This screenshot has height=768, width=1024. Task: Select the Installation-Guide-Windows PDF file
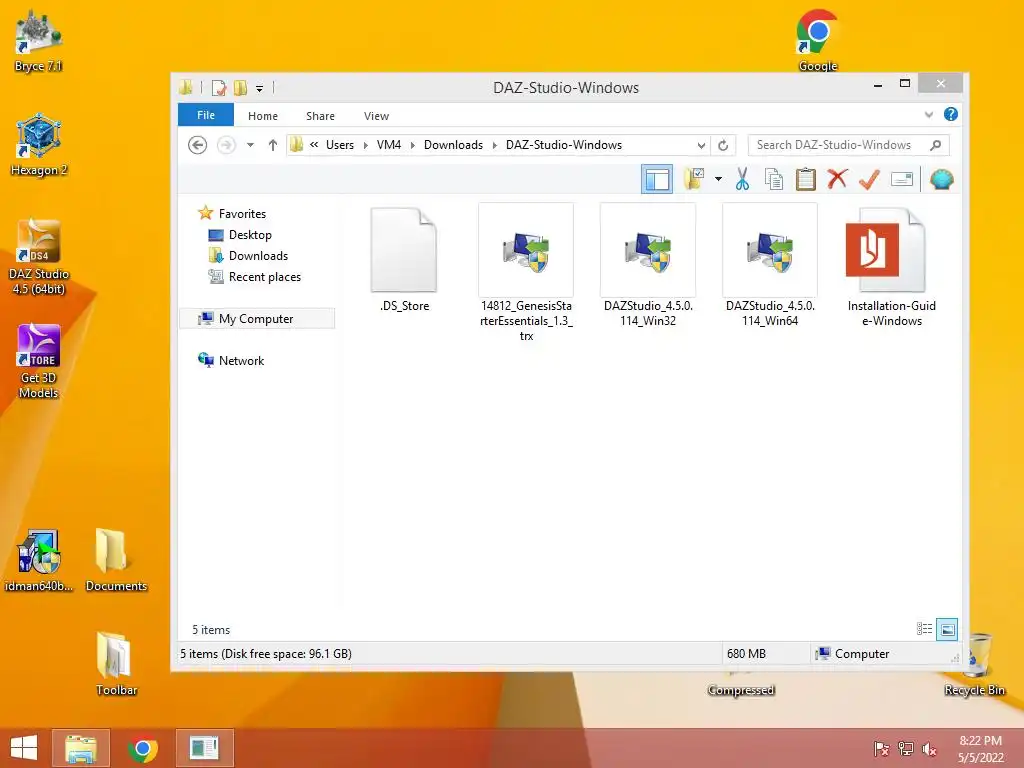click(x=891, y=266)
